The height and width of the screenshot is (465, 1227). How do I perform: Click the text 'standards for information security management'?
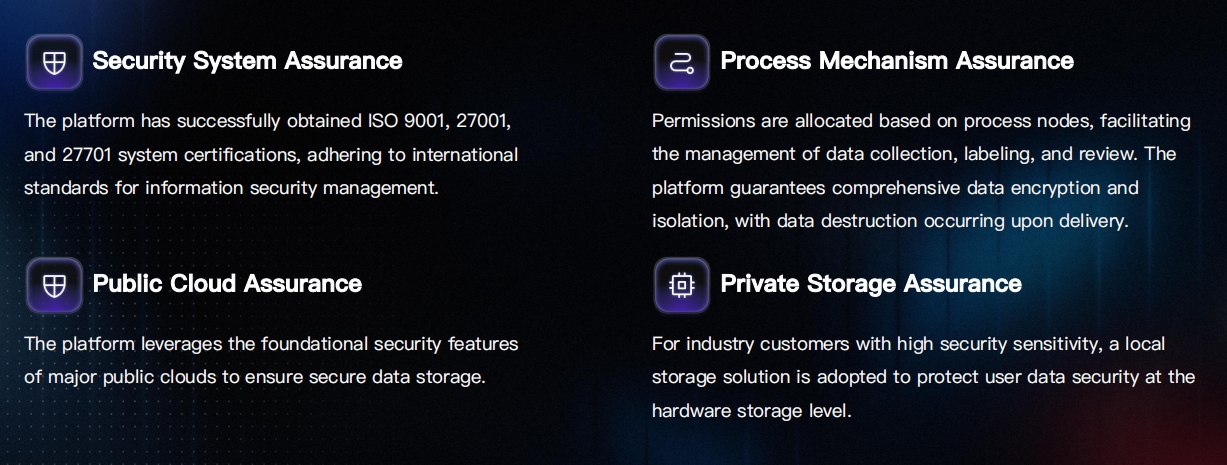231,188
